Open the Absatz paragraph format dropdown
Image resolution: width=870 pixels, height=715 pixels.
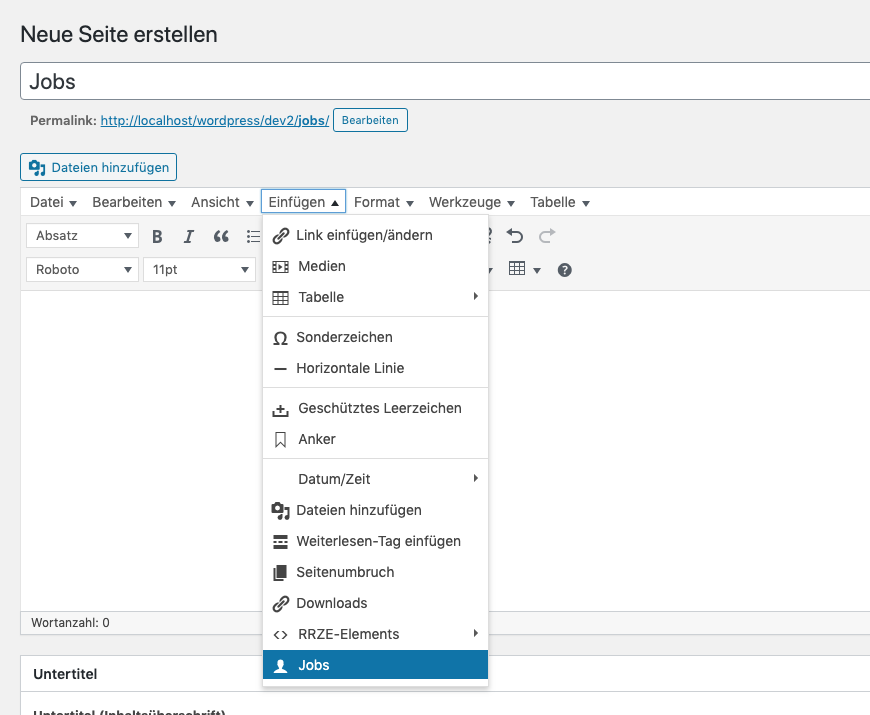[x=86, y=236]
